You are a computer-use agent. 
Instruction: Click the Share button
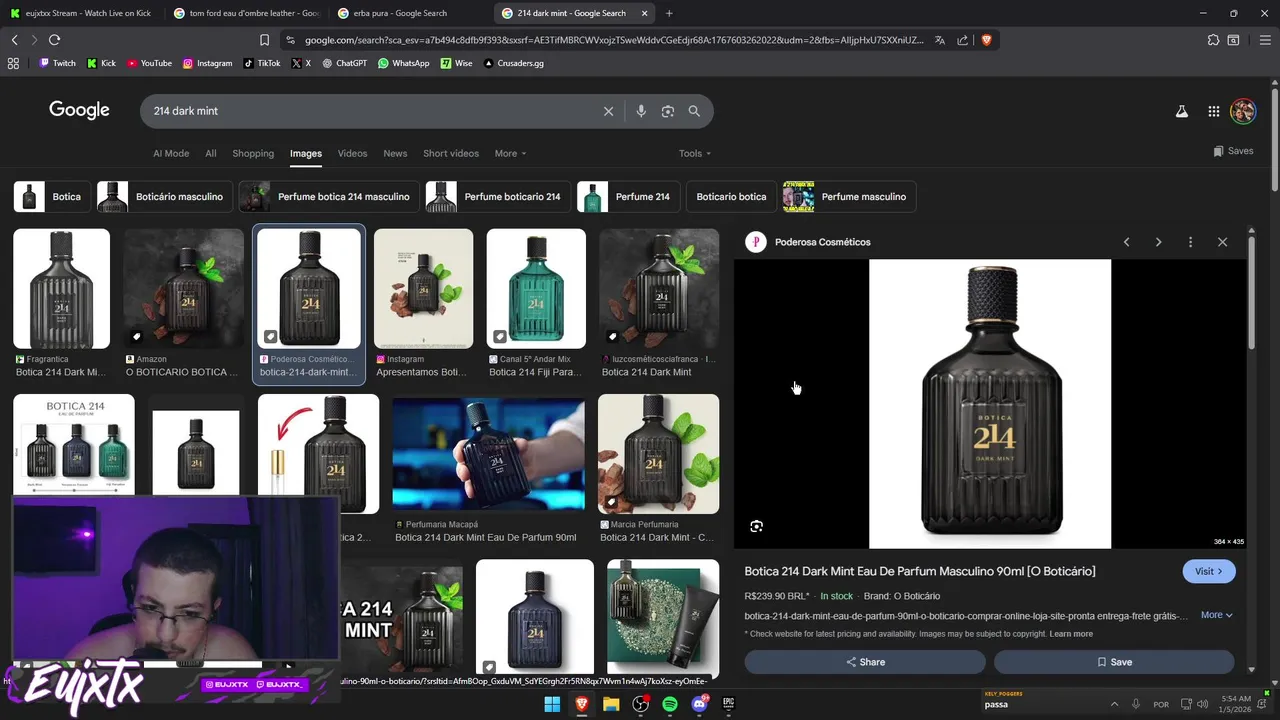[x=865, y=662]
